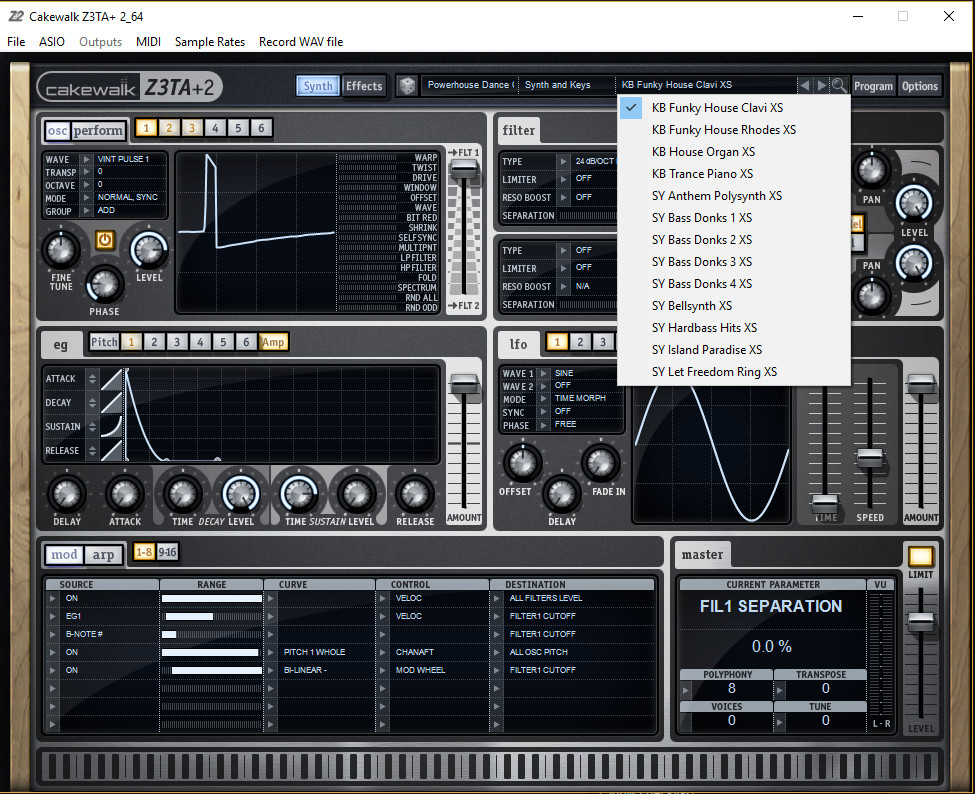Screen dimensions: 975x794
Task: Open the MIDI menu
Action: coord(148,42)
